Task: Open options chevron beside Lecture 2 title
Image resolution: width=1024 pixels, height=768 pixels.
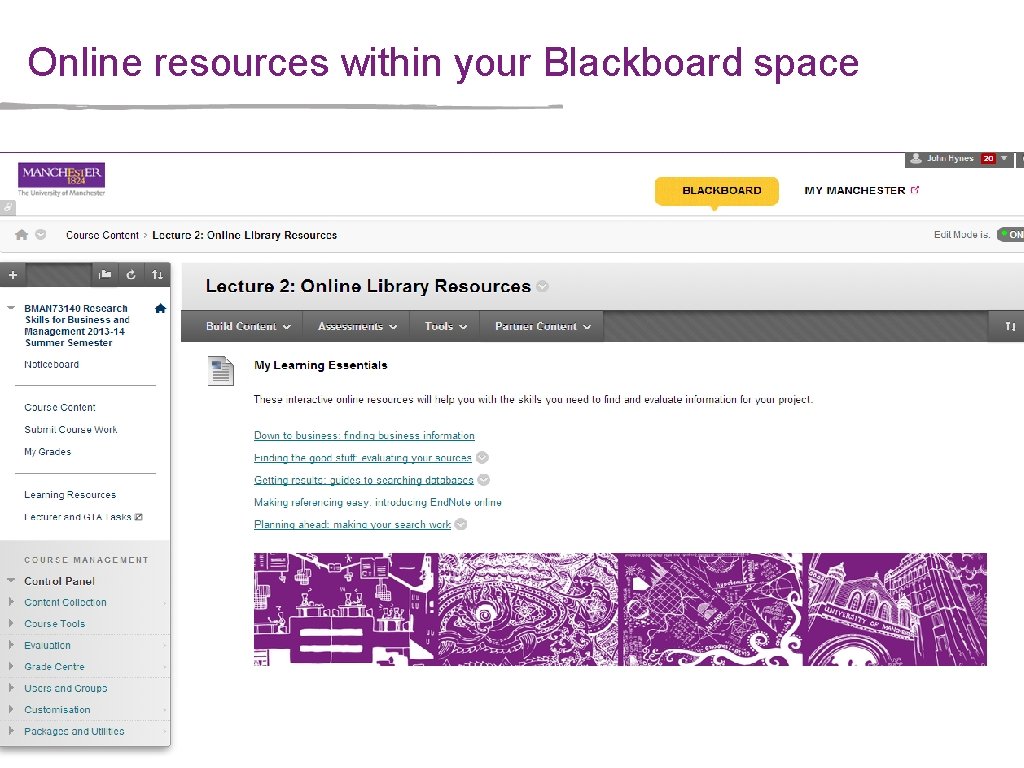Action: pos(542,286)
